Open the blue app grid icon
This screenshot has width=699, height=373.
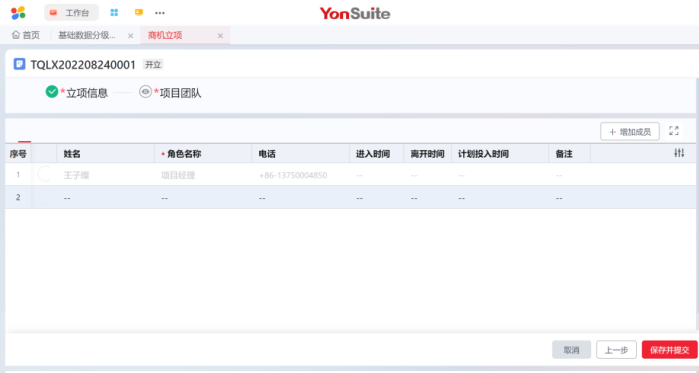point(114,12)
